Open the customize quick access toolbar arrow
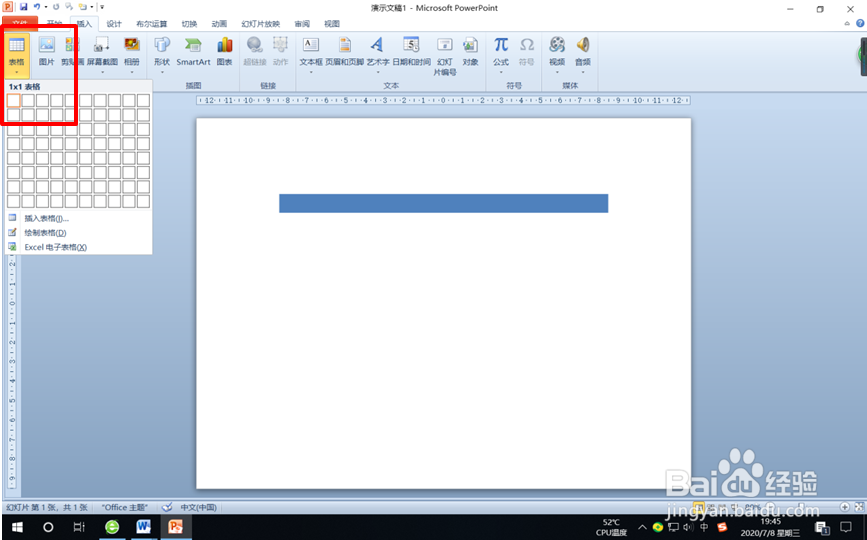Viewport: 867px width, 540px height. (102, 7)
